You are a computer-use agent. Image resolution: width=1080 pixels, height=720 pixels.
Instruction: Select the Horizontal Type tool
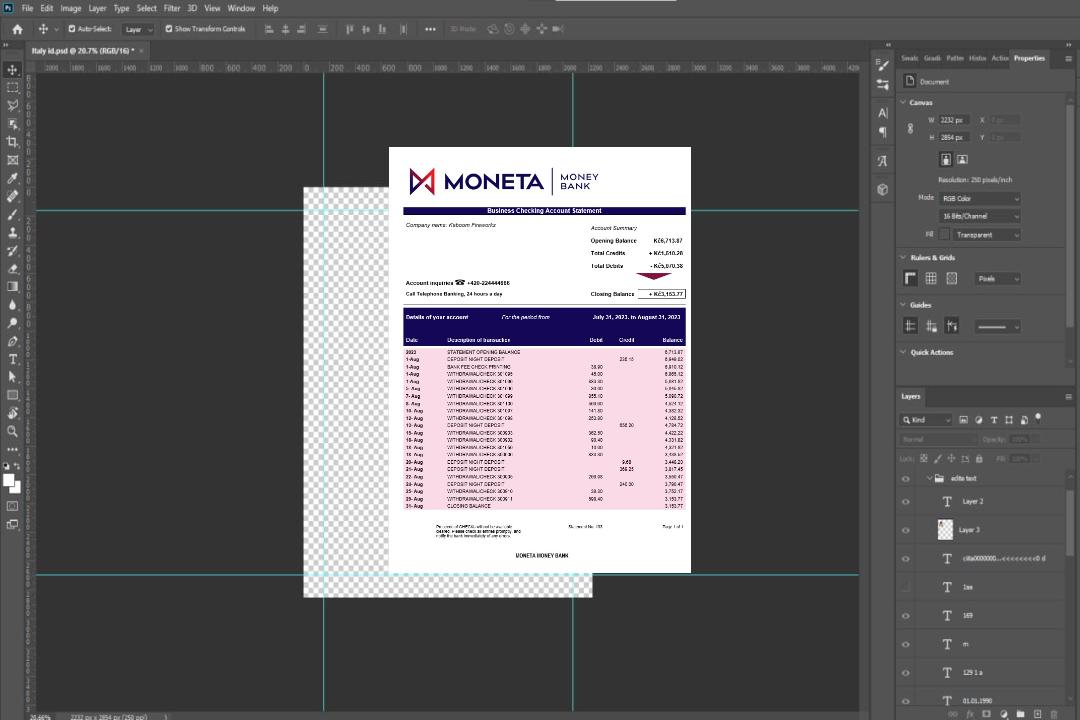click(x=12, y=359)
